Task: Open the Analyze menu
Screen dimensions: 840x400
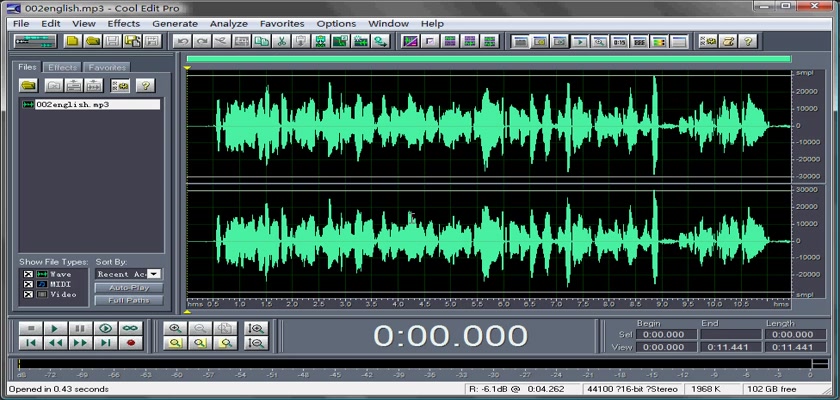Action: (229, 24)
